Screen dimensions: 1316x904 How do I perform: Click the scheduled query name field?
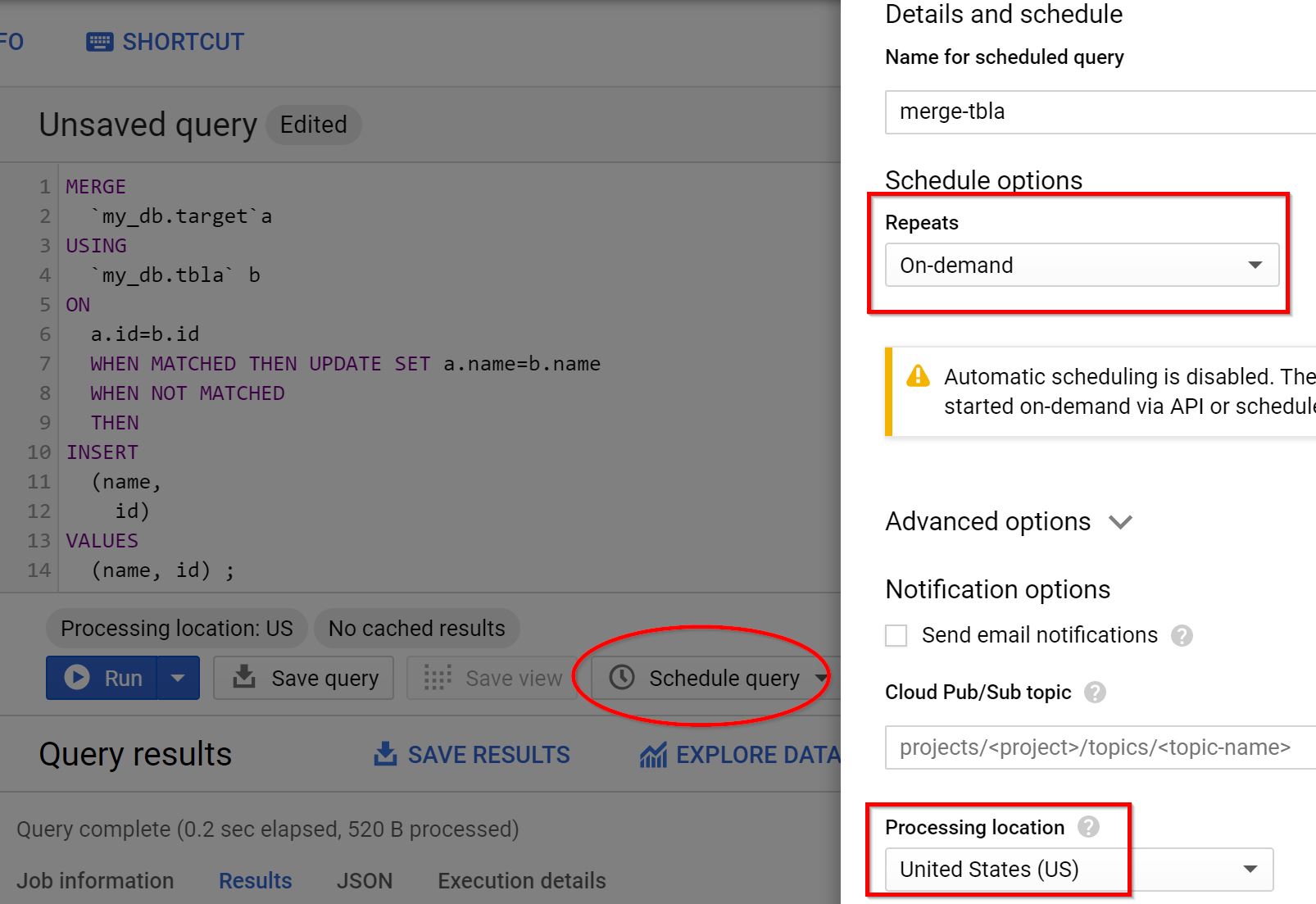[x=1098, y=111]
